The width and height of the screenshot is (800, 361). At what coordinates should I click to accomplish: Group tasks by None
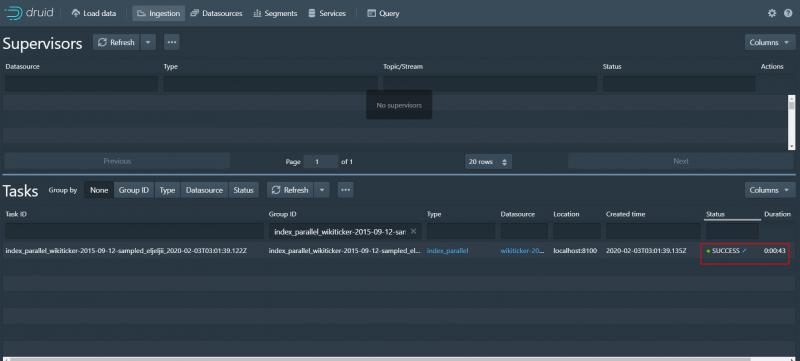coord(99,190)
